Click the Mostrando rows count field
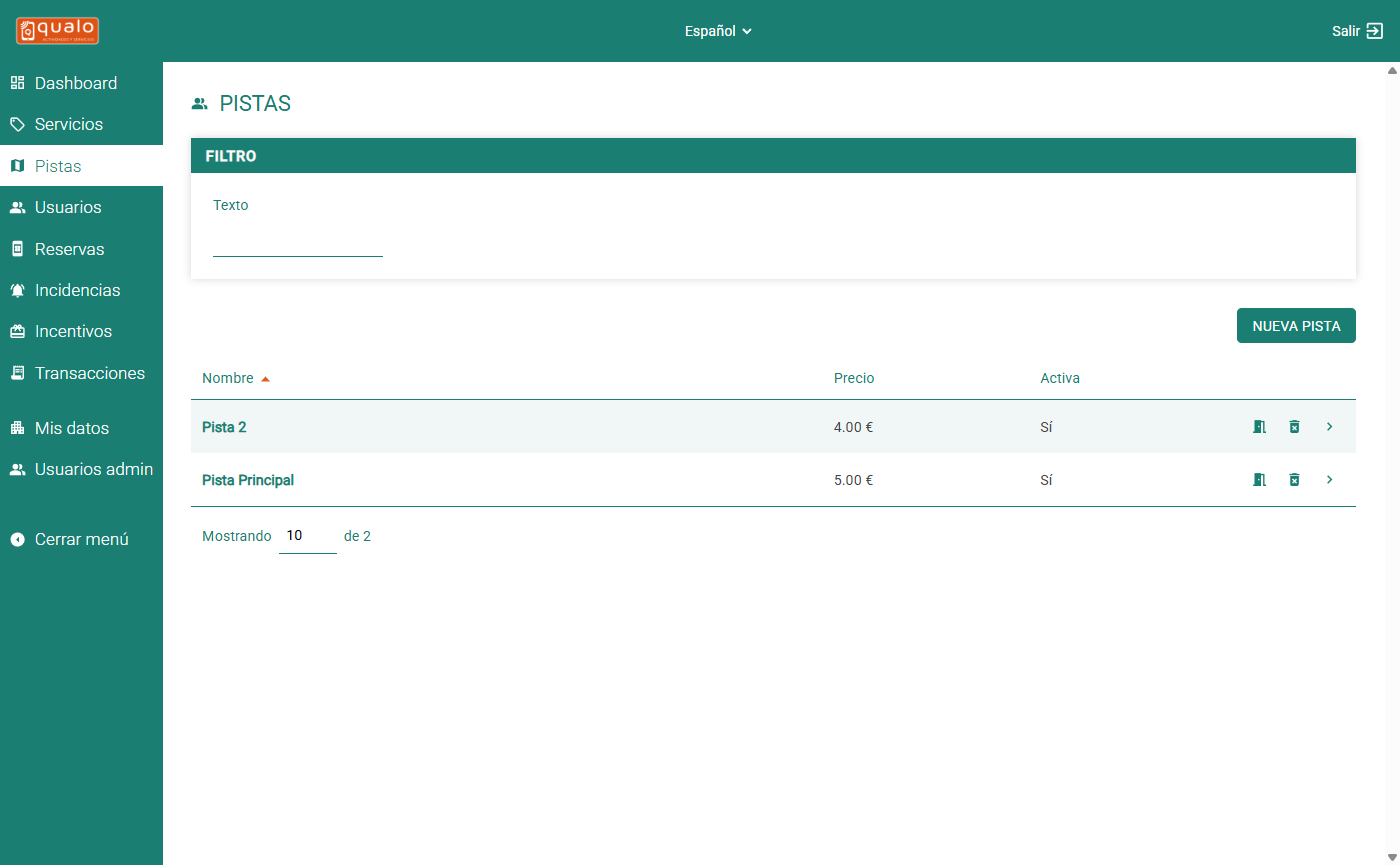This screenshot has width=1400, height=865. pyautogui.click(x=307, y=536)
